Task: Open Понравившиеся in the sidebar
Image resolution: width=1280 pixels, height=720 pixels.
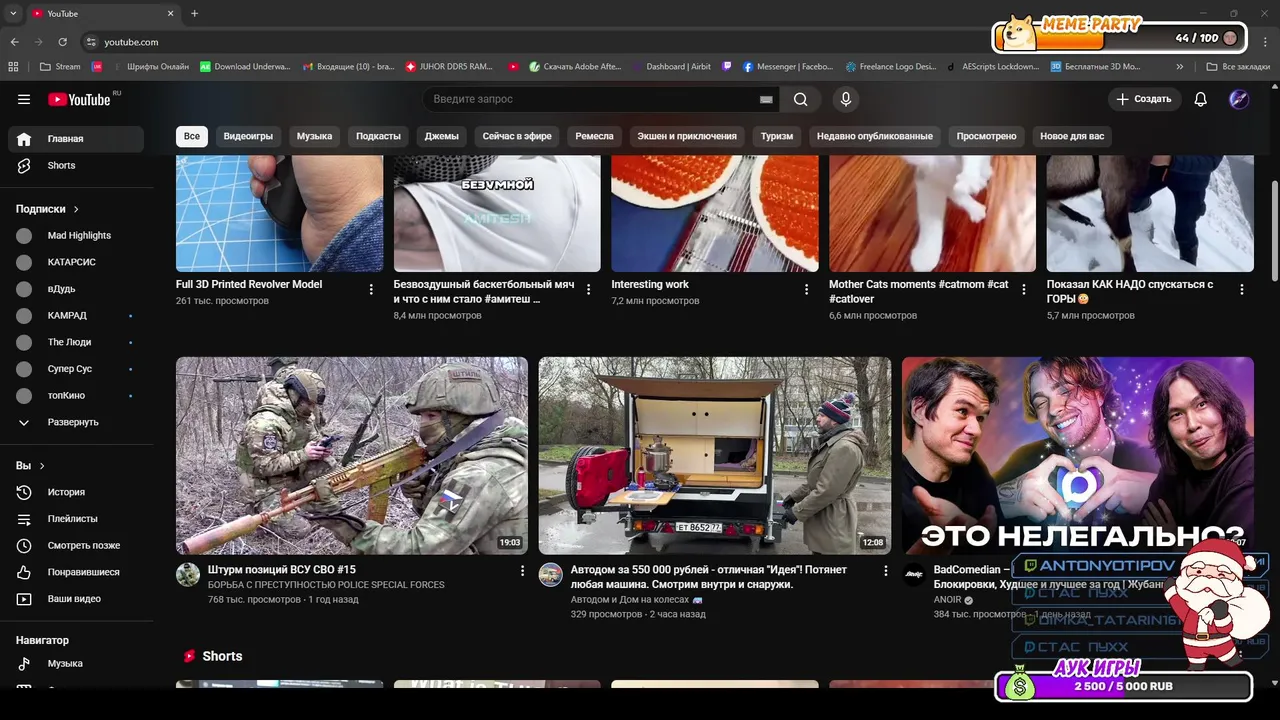Action: (x=76, y=572)
